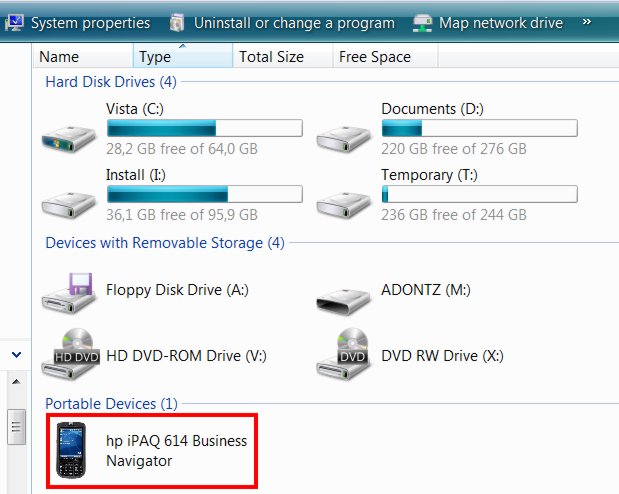Select the Vista (C:) drive icon
The height and width of the screenshot is (494, 619).
[69, 139]
